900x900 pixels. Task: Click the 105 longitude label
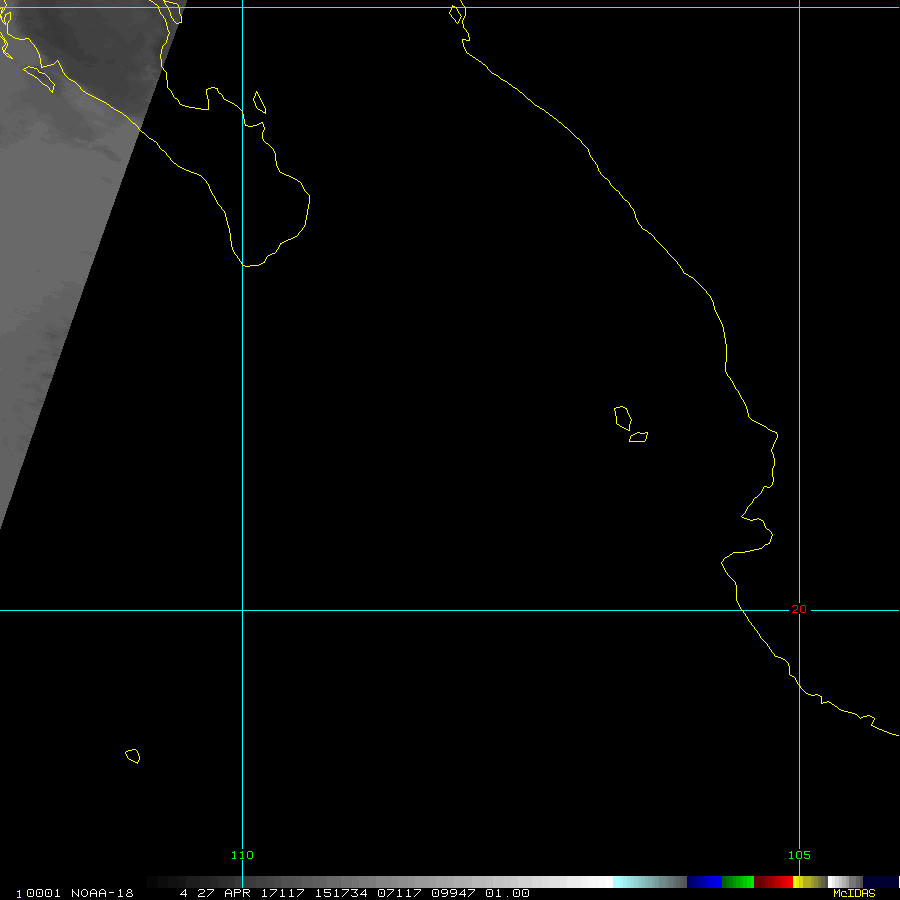798,855
